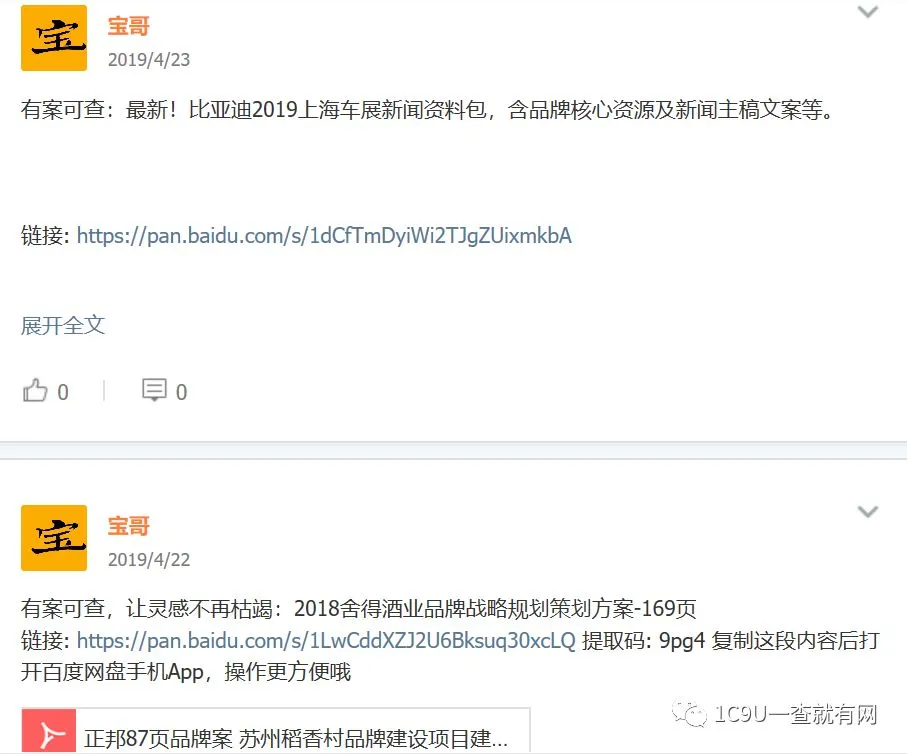This screenshot has width=907, height=754.
Task: Open Baidu pan link ending in 30xcLQ
Action: coord(326,640)
